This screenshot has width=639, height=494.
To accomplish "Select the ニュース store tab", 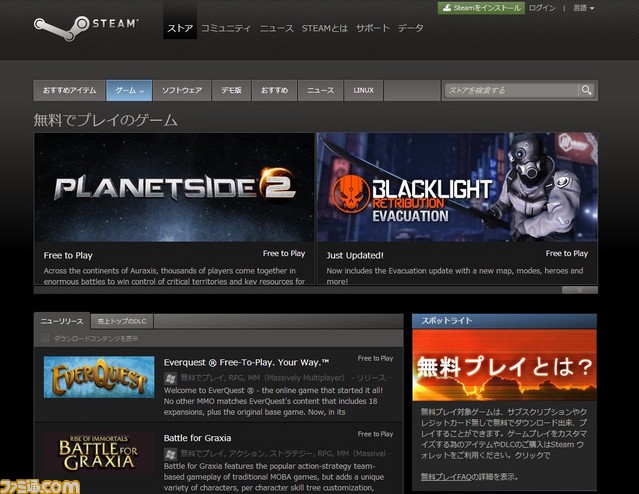I will click(x=320, y=90).
